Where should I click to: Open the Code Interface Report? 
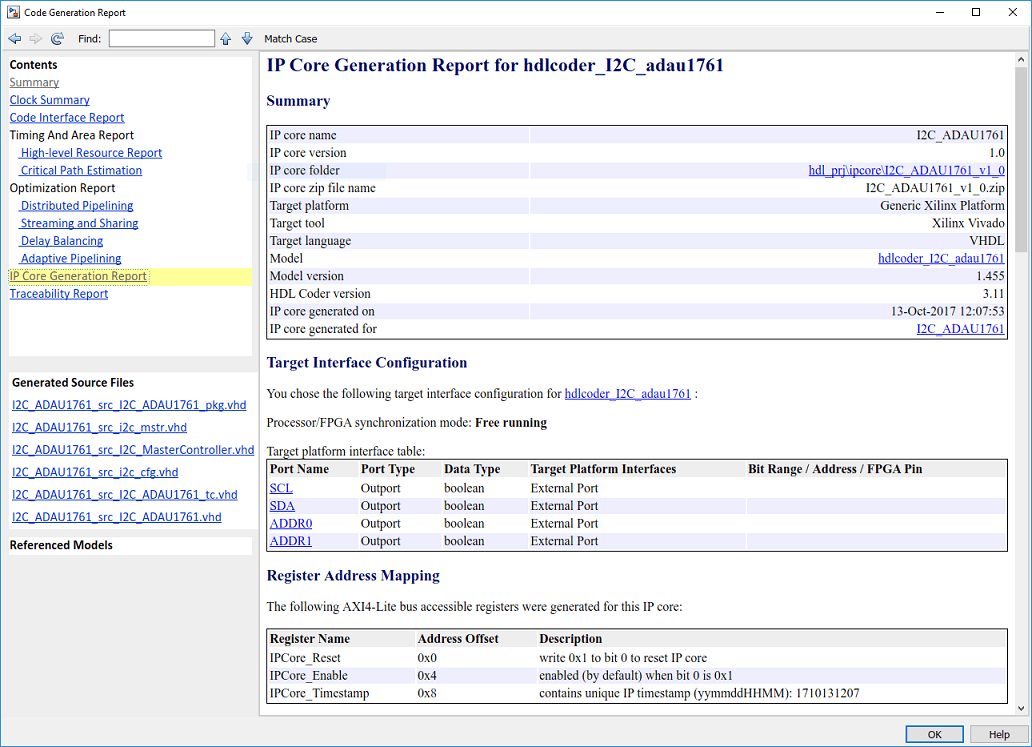67,118
